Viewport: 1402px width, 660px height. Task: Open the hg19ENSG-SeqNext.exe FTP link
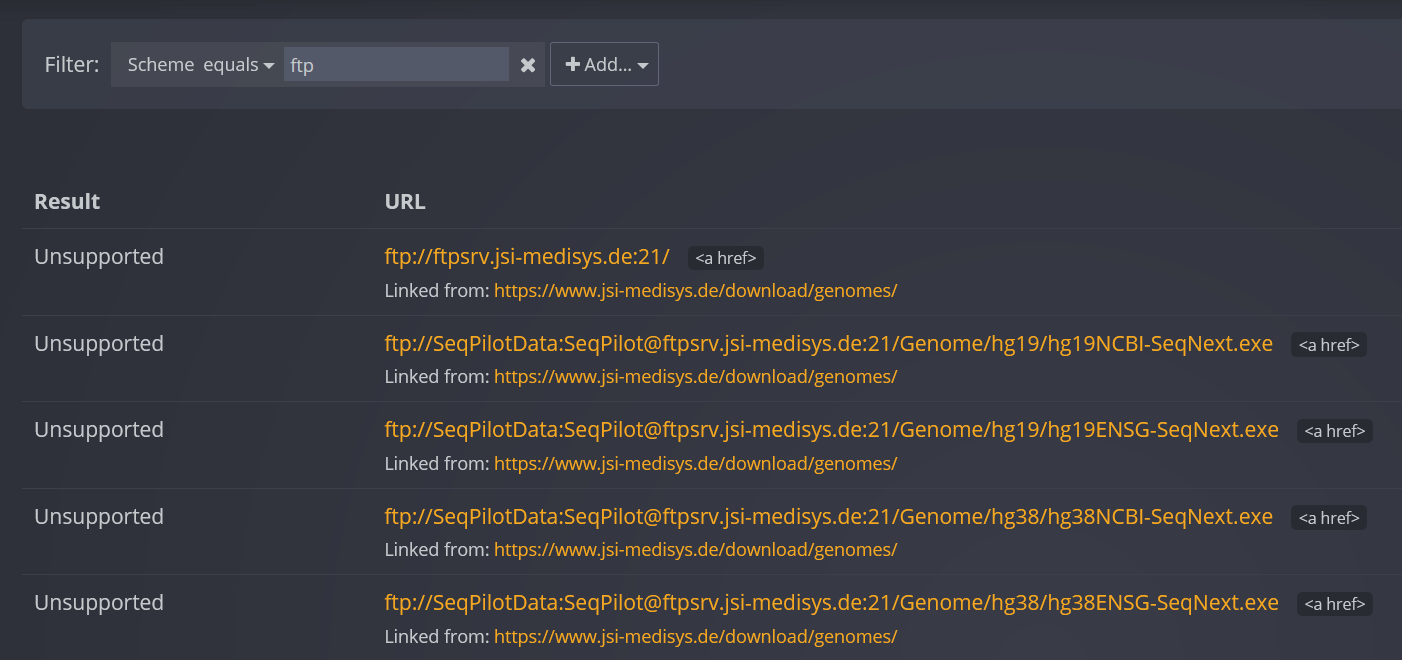[x=831, y=429]
